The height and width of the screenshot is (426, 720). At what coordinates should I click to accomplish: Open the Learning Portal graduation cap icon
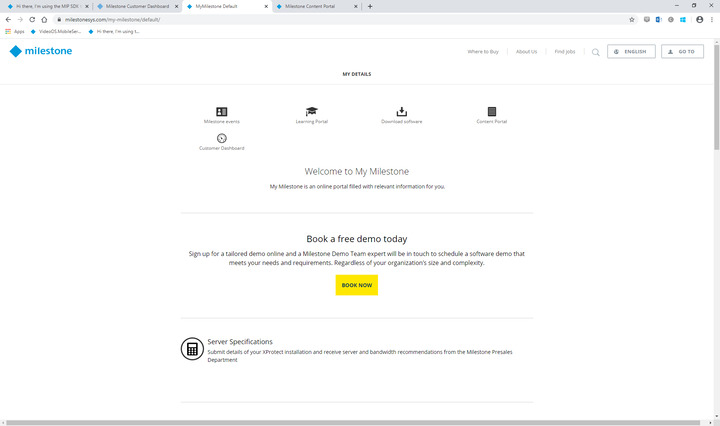(312, 112)
